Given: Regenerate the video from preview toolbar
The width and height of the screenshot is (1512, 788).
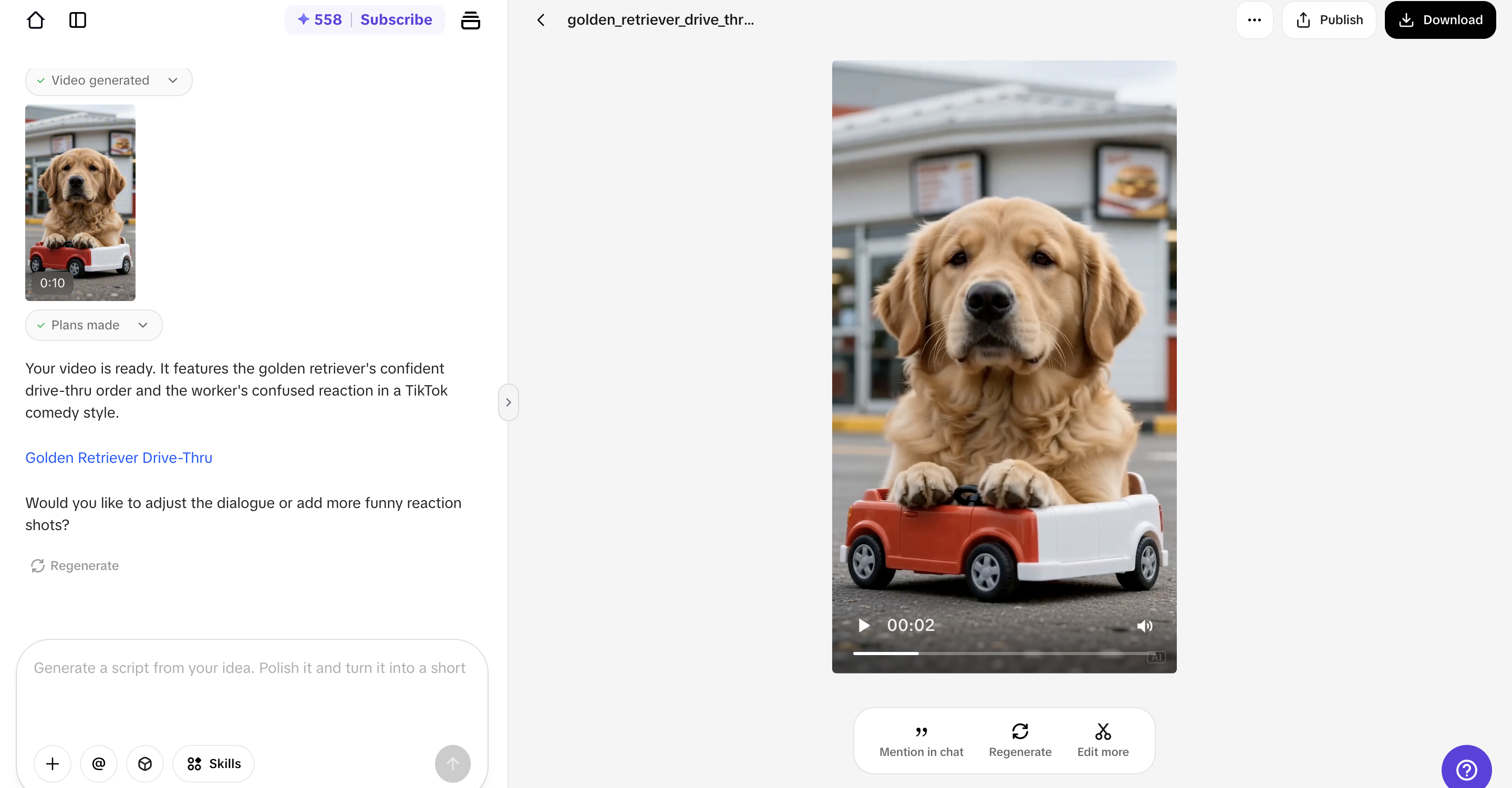Looking at the screenshot, I should coord(1020,741).
